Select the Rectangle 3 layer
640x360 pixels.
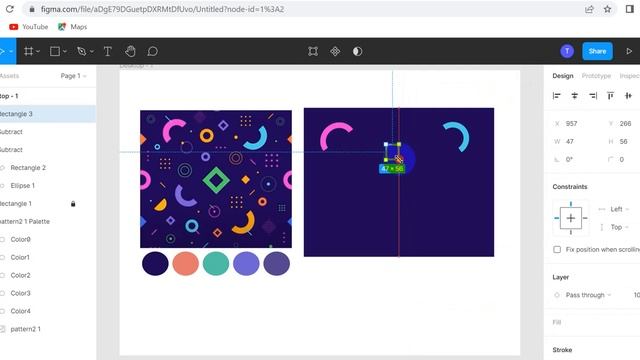[x=48, y=114]
